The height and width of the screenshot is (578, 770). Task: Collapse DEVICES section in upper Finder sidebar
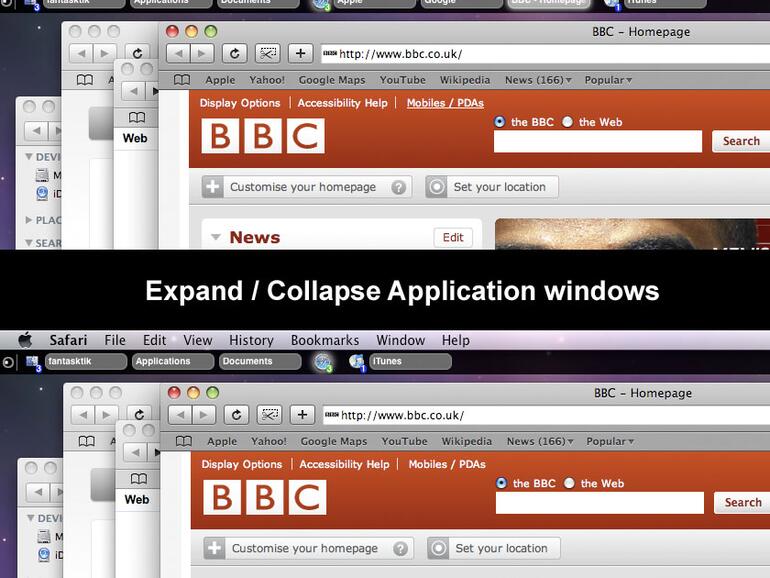click(29, 157)
